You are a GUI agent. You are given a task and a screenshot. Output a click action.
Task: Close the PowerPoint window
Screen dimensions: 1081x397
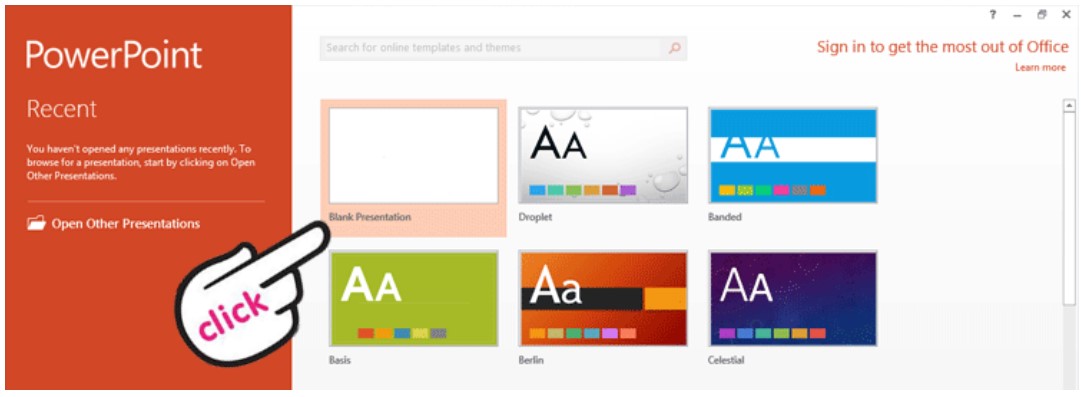click(1066, 14)
